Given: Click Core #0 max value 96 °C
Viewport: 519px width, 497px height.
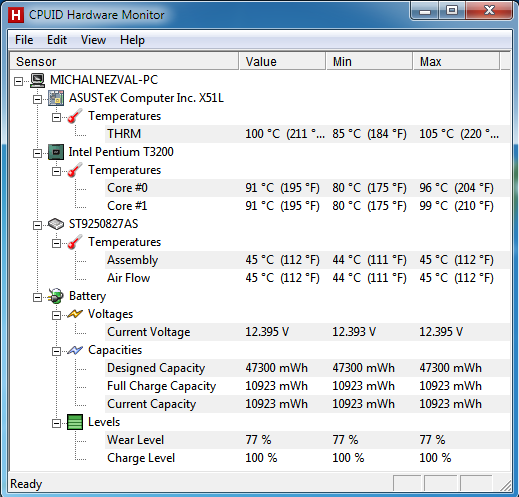Looking at the screenshot, I should pos(456,188).
